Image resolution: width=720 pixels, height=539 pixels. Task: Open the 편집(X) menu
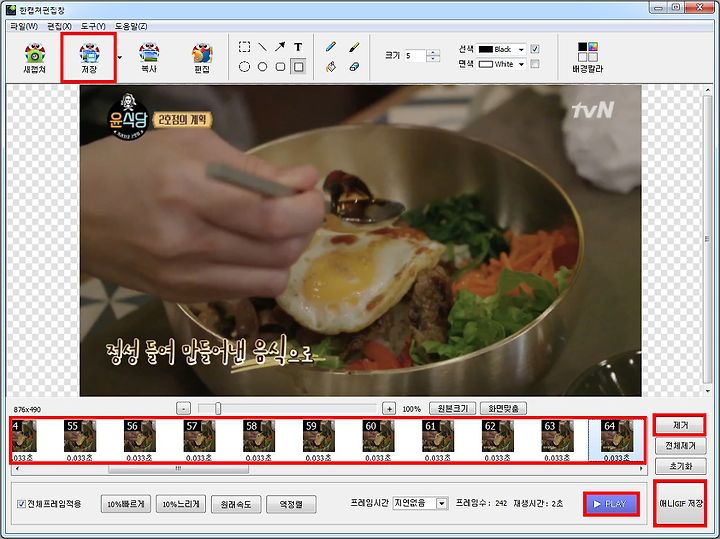pos(59,26)
